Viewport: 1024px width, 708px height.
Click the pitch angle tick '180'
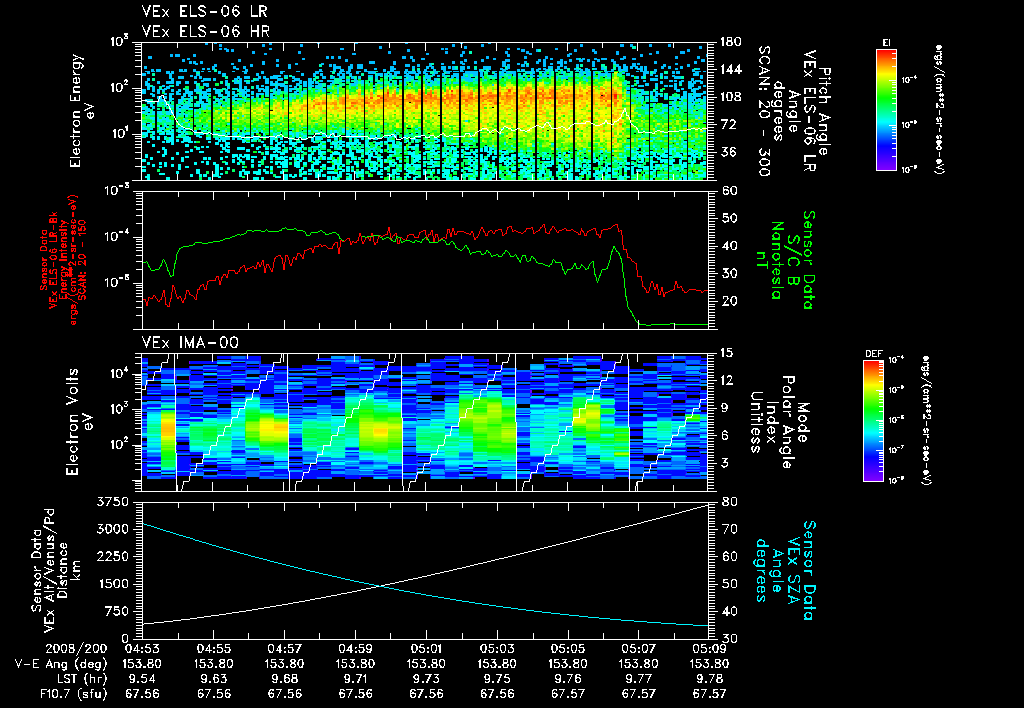[731, 42]
